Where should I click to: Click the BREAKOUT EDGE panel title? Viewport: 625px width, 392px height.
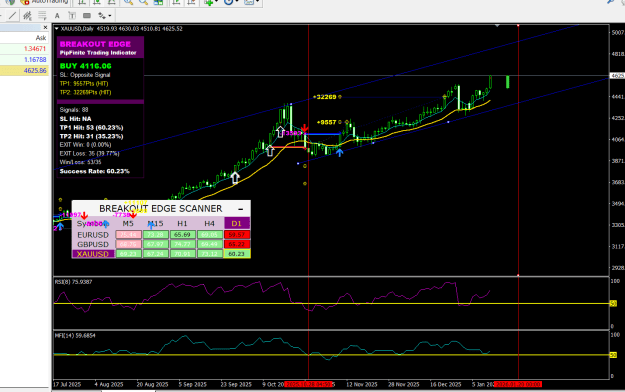[95, 44]
